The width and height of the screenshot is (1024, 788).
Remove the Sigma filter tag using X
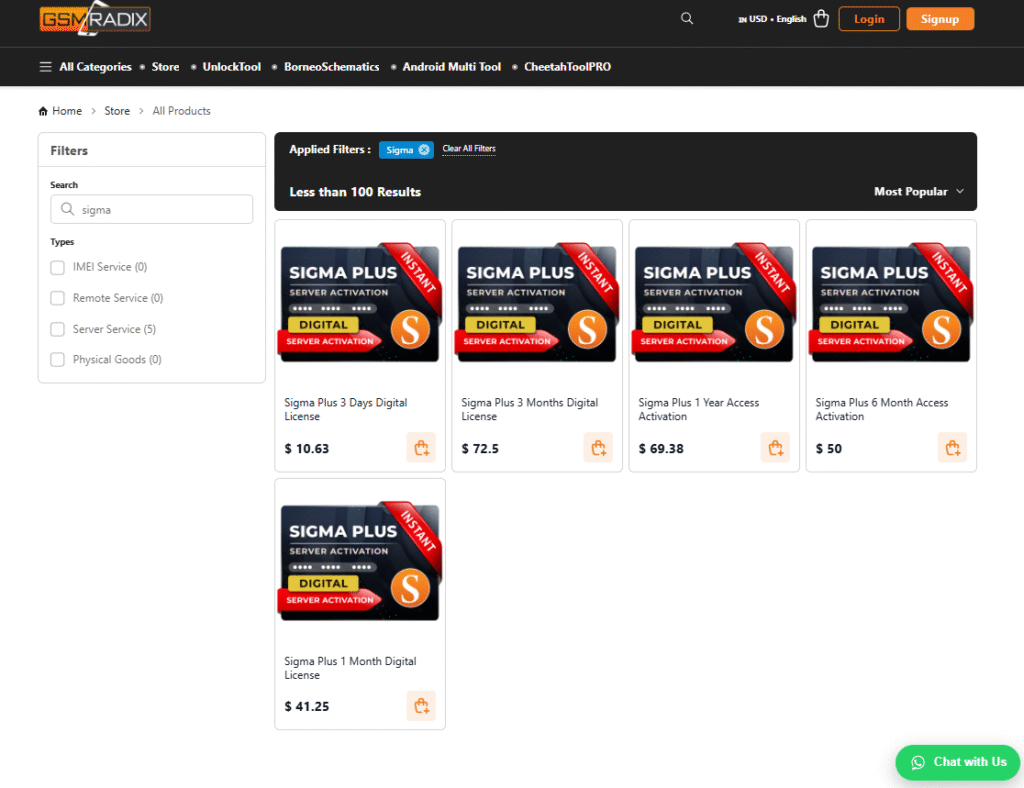pos(424,150)
